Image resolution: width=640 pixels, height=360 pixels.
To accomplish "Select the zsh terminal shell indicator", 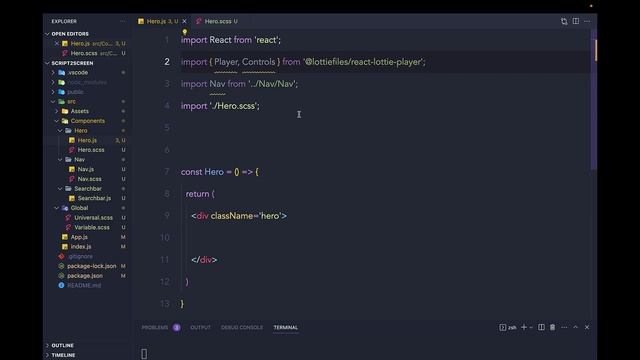I will click(508, 327).
